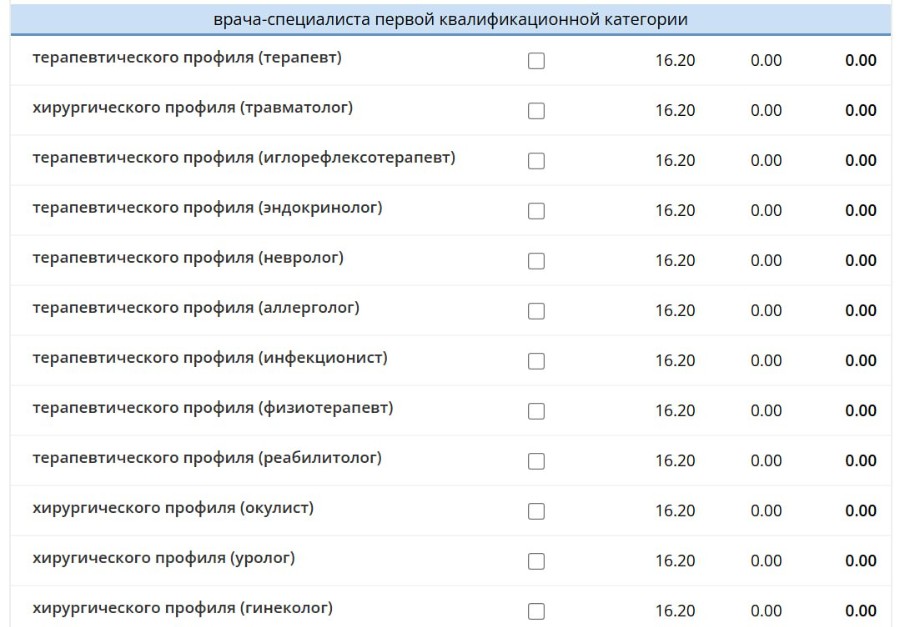Mark the аллерголог checkbox
This screenshot has width=900, height=627.
coord(536,311)
